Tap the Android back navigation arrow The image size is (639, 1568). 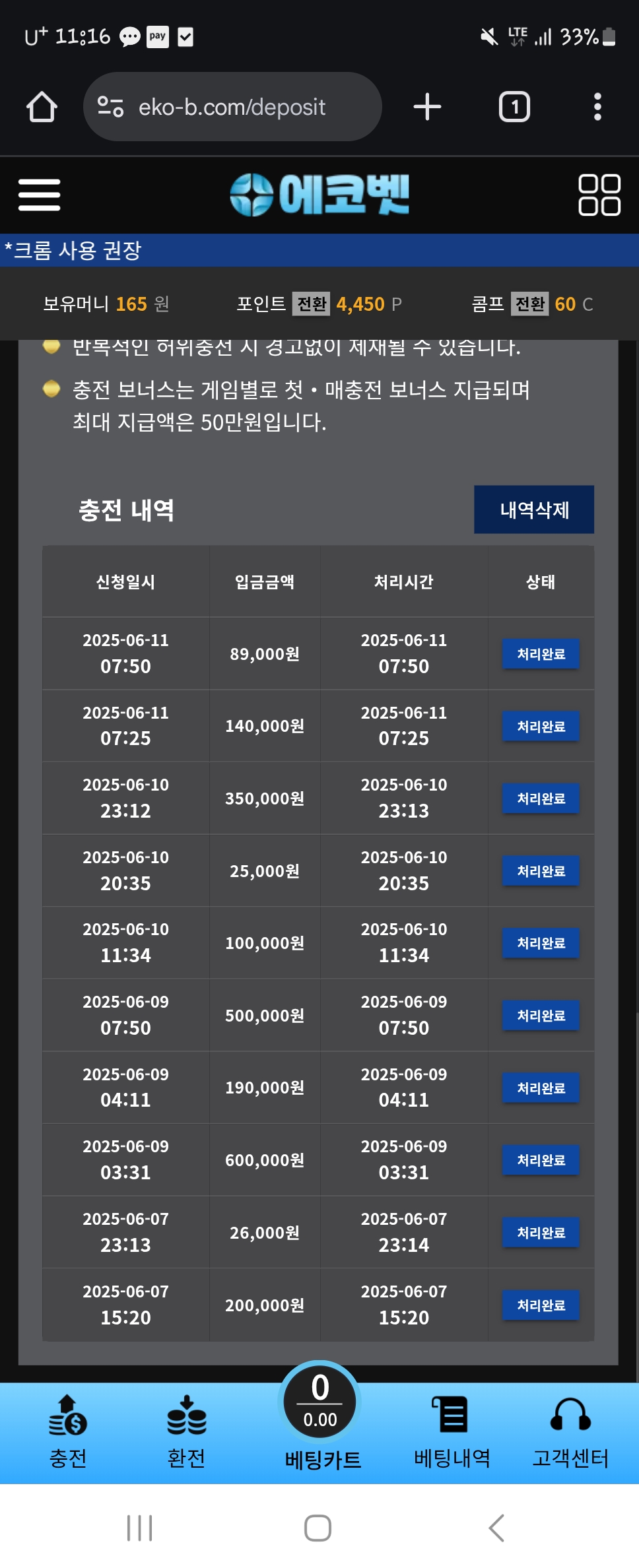[496, 1528]
